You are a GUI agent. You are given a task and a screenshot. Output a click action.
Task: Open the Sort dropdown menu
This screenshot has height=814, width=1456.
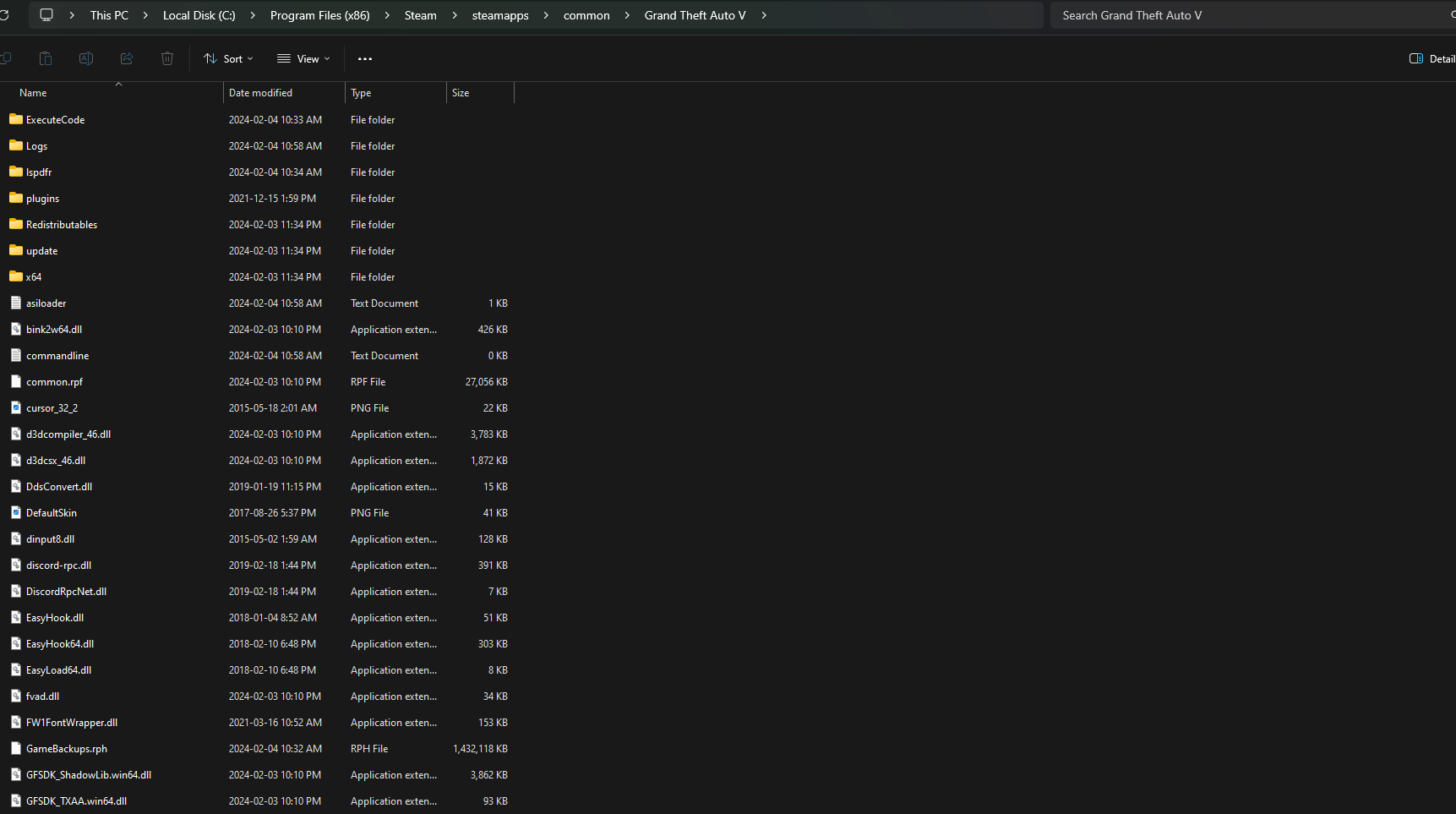(x=228, y=58)
